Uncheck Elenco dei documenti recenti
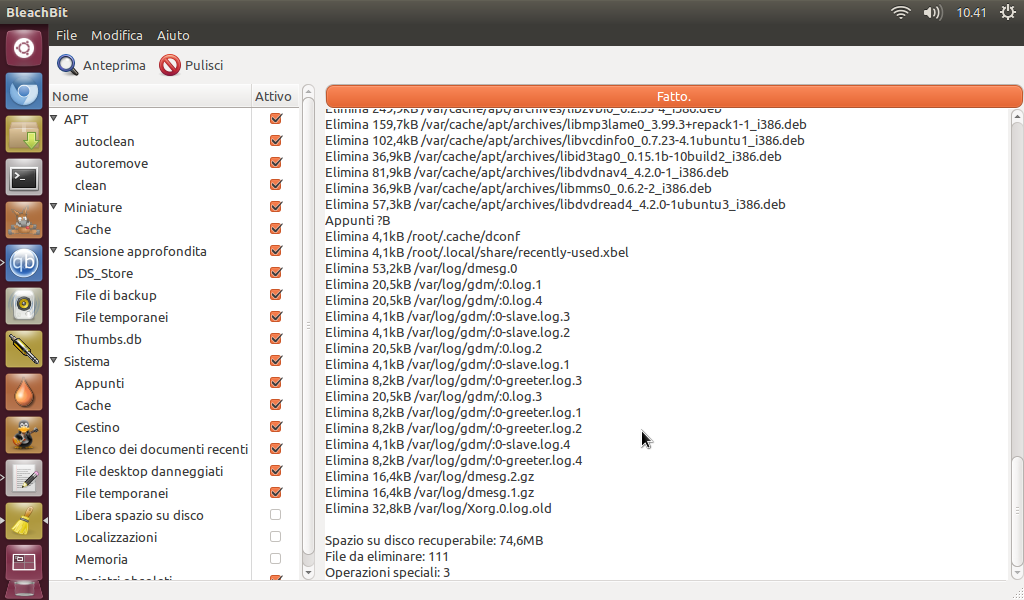 pyautogui.click(x=276, y=449)
